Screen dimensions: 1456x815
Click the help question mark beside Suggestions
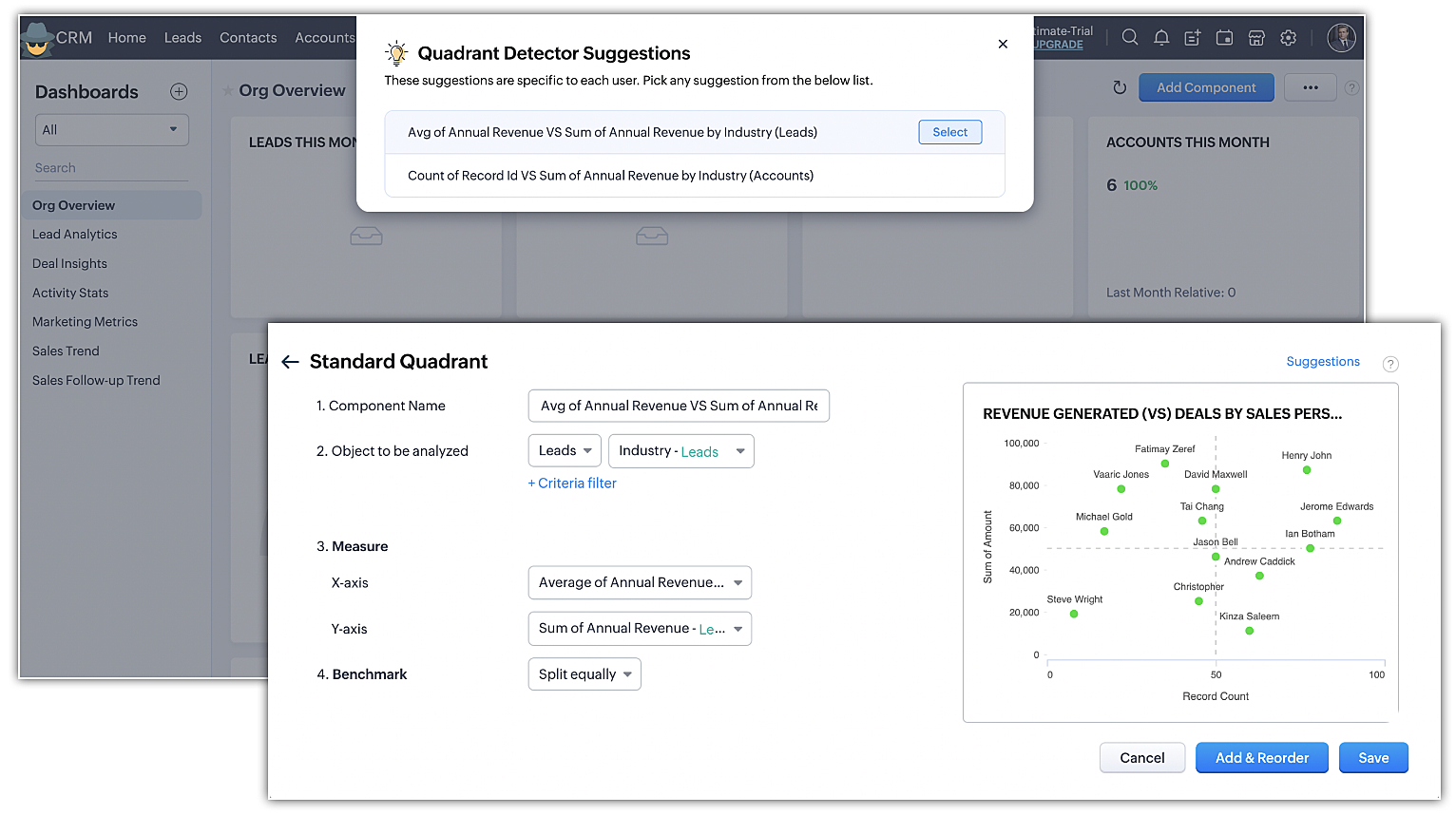tap(1390, 364)
